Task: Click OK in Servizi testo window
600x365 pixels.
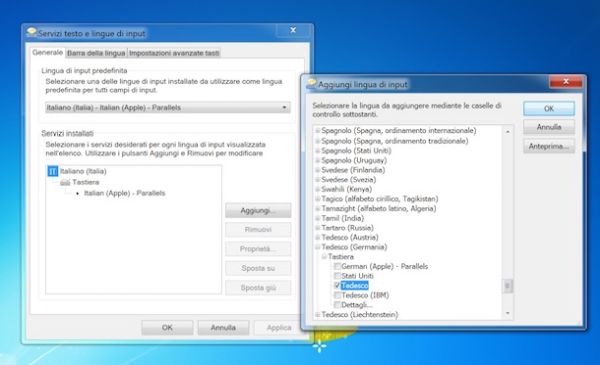Action: 167,328
